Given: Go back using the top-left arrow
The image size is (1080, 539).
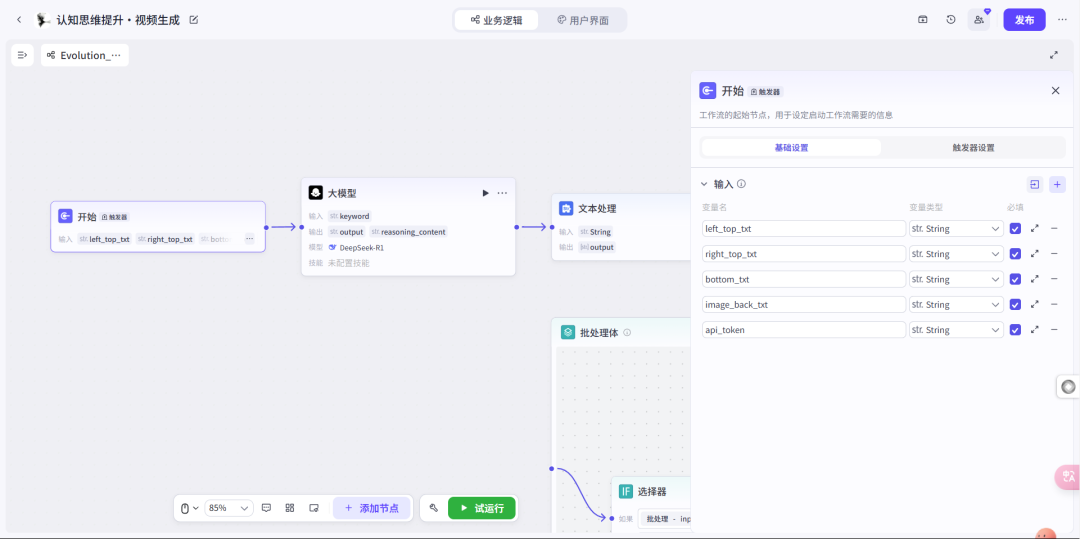Looking at the screenshot, I should click(19, 20).
